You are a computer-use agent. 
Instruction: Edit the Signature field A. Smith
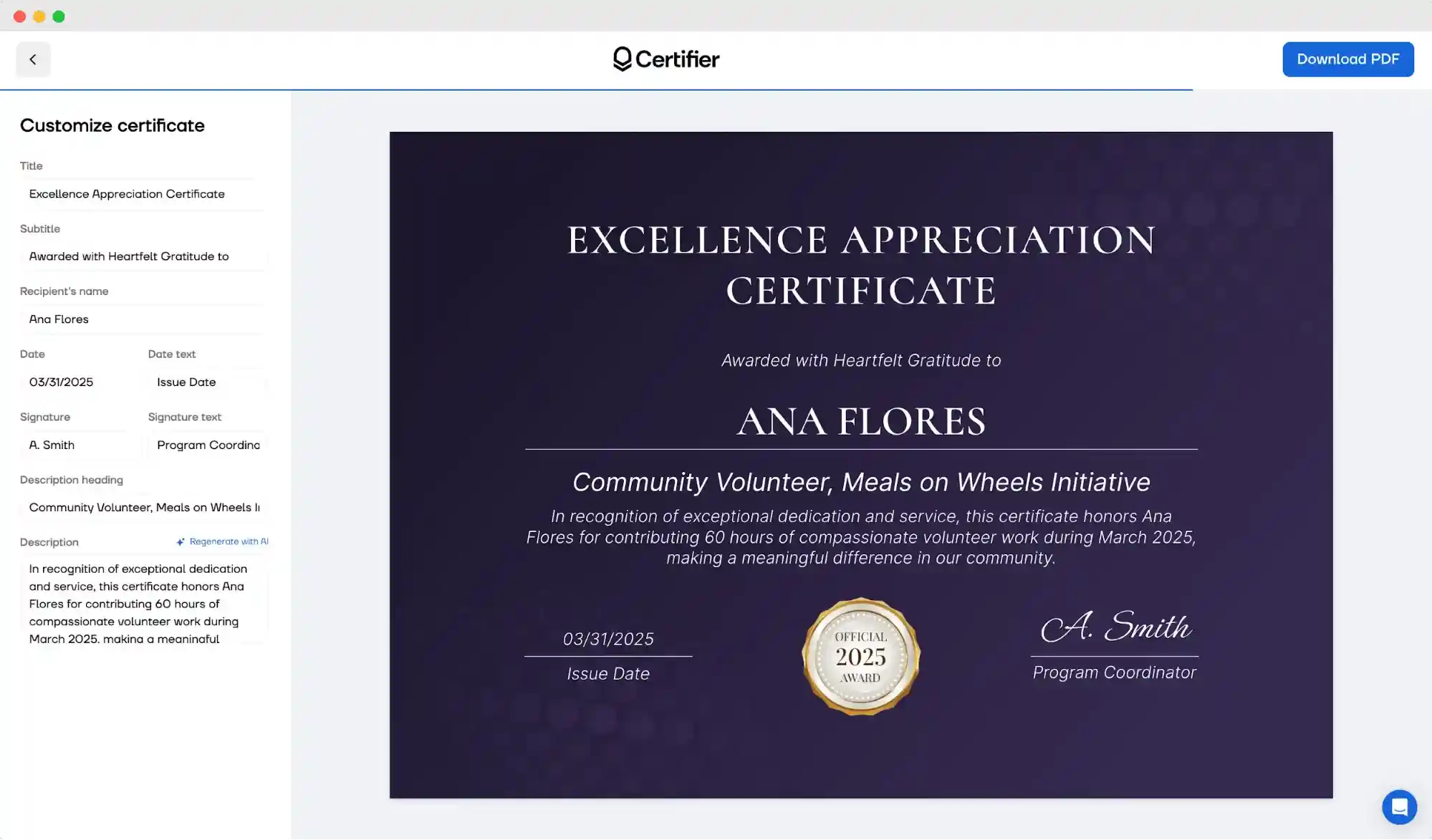point(80,445)
